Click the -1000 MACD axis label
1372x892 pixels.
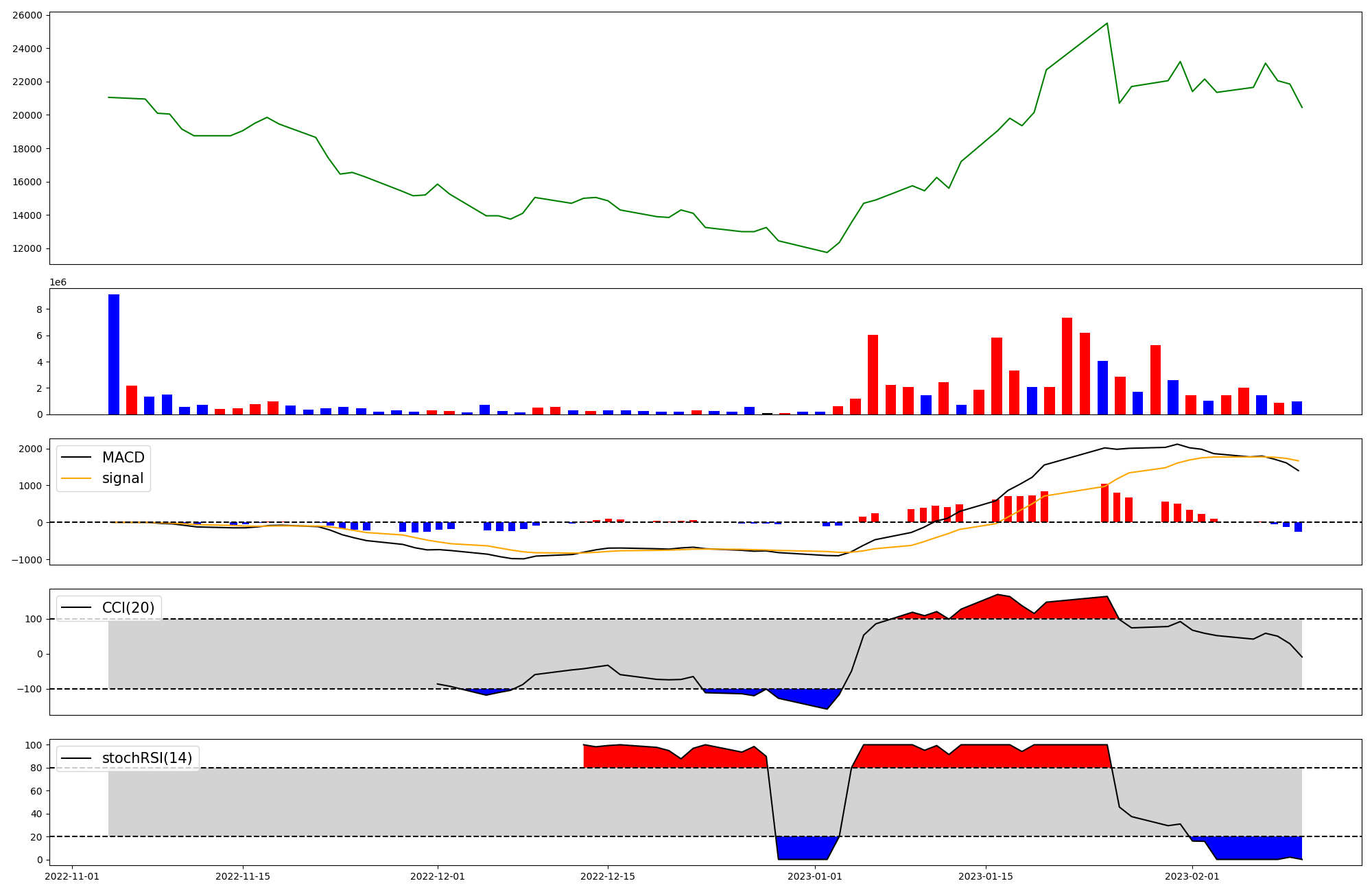27,560
